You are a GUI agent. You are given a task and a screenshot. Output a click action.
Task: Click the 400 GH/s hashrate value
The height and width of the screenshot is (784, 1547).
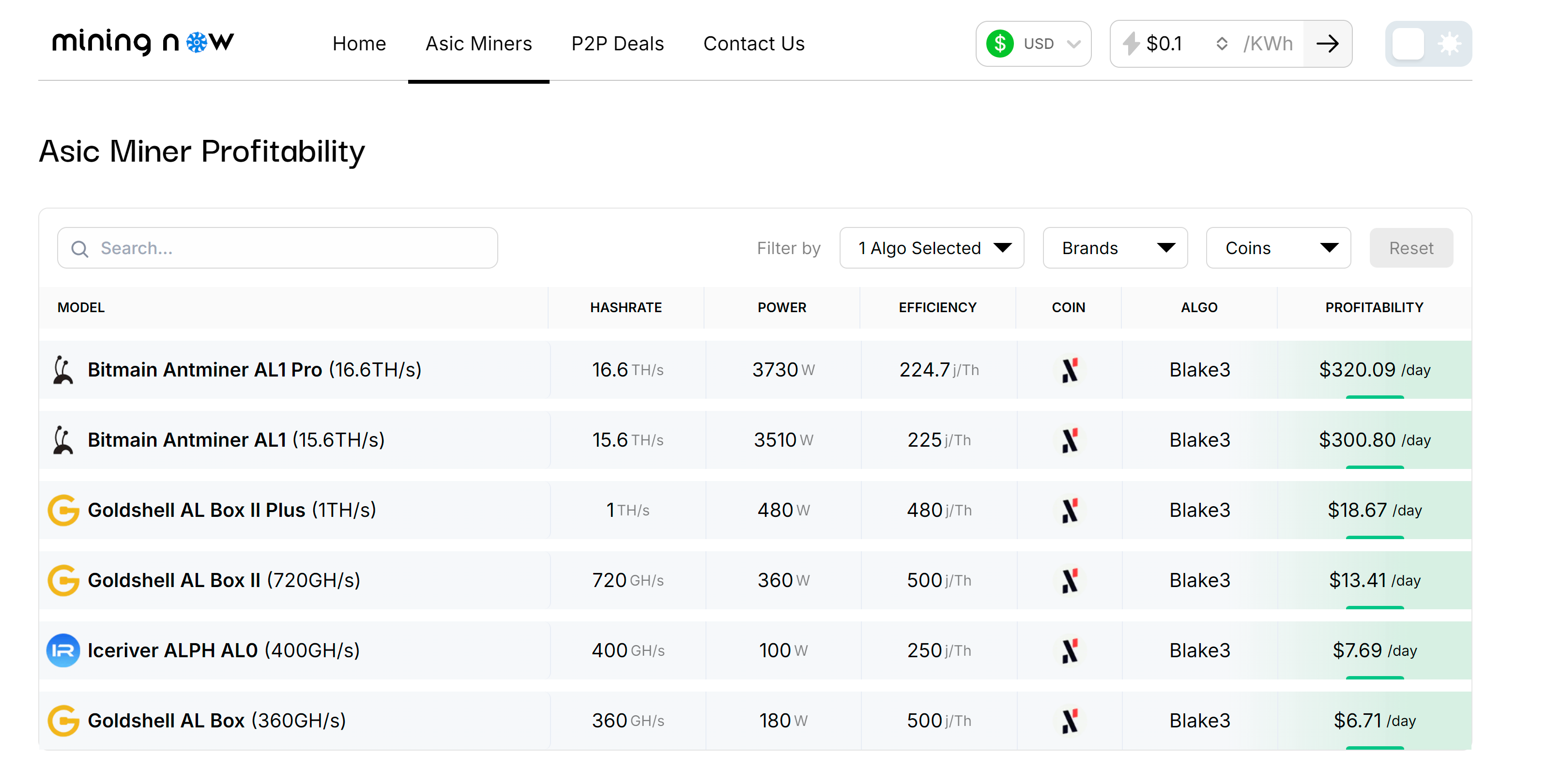[x=628, y=651]
